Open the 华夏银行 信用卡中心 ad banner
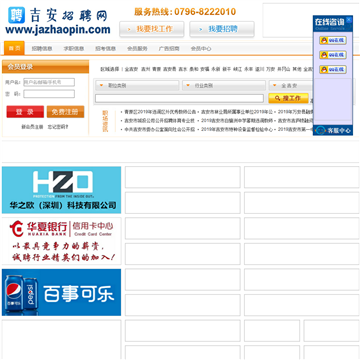Viewport: 360px width, 360px height. 61,241
